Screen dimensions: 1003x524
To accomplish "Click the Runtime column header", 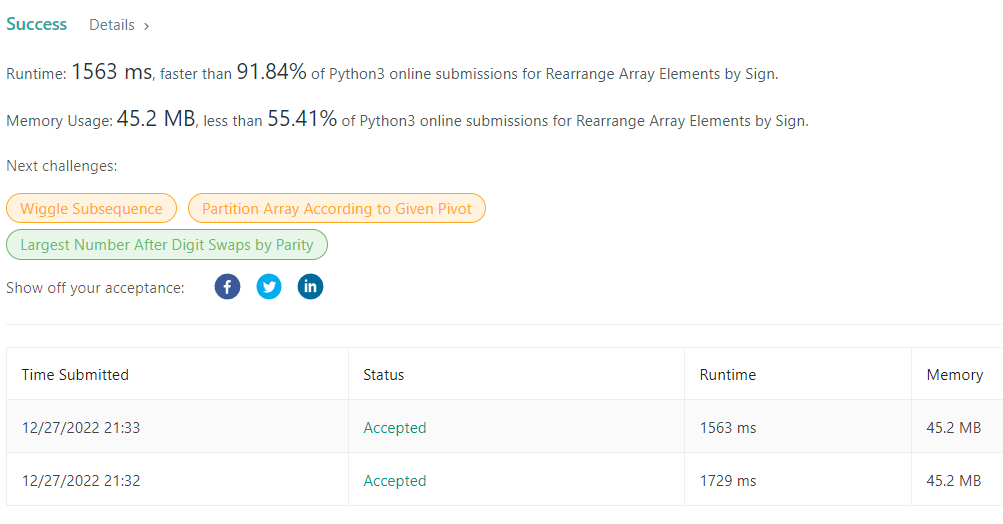I will coord(727,375).
